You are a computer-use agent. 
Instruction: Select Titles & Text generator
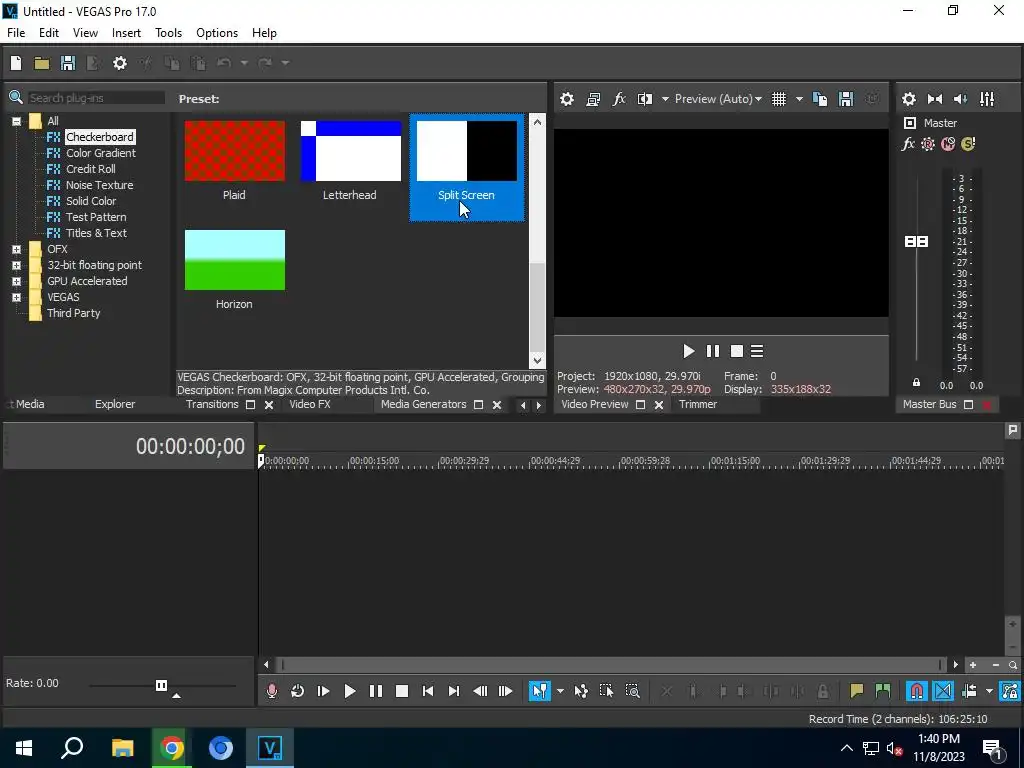click(96, 233)
